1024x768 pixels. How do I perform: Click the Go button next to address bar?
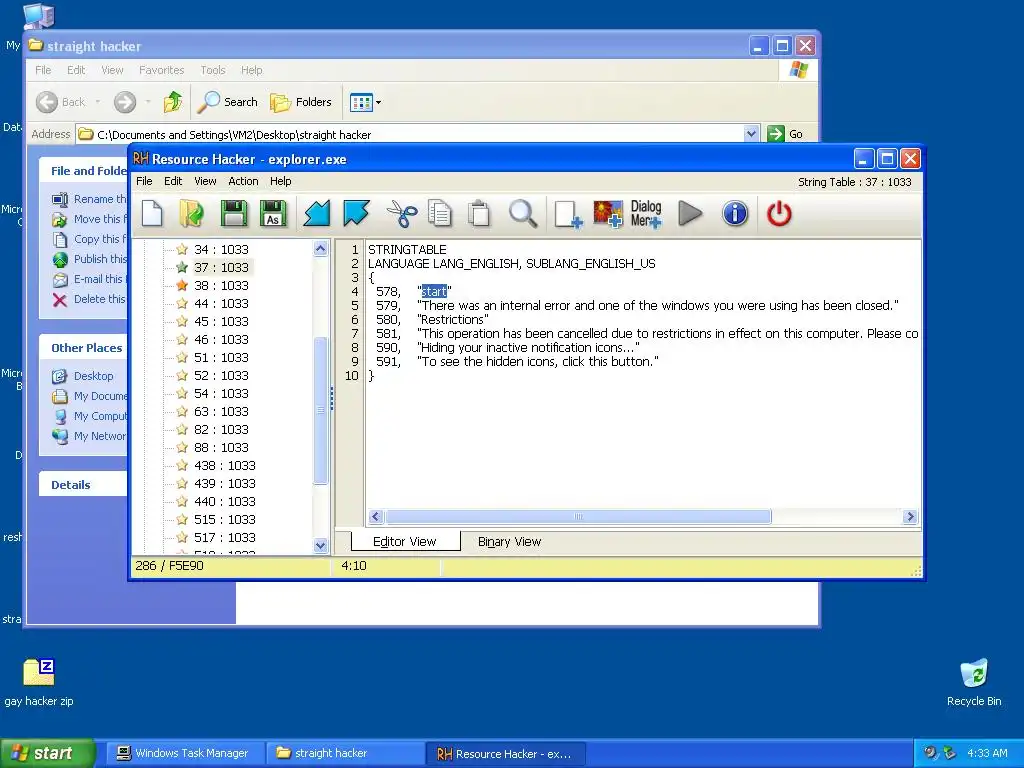click(x=786, y=134)
